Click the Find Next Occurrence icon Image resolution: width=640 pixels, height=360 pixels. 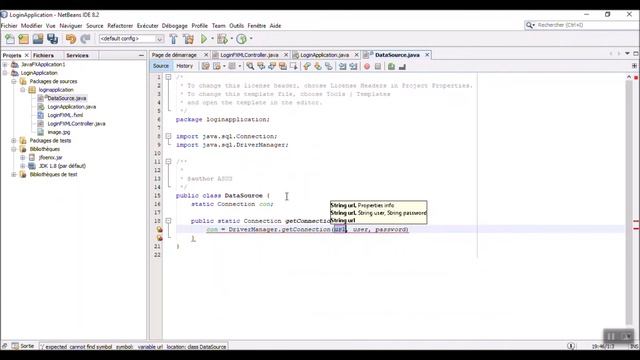(x=272, y=66)
